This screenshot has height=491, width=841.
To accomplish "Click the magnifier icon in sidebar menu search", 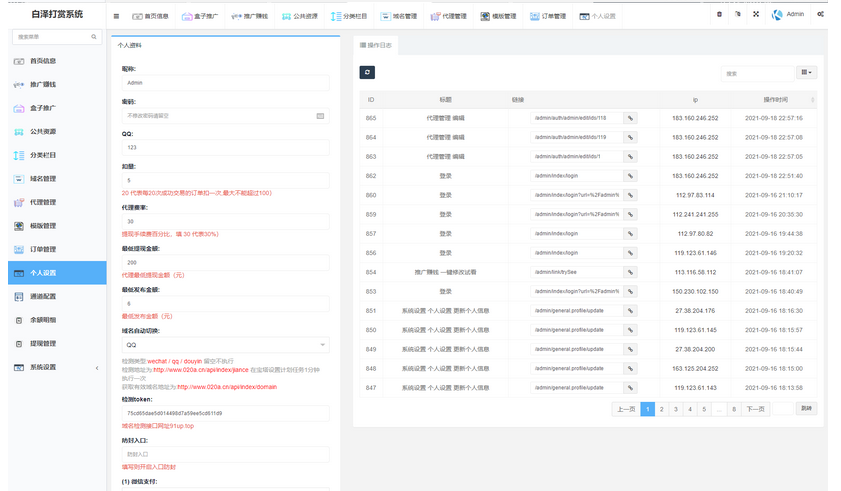I will coord(94,37).
